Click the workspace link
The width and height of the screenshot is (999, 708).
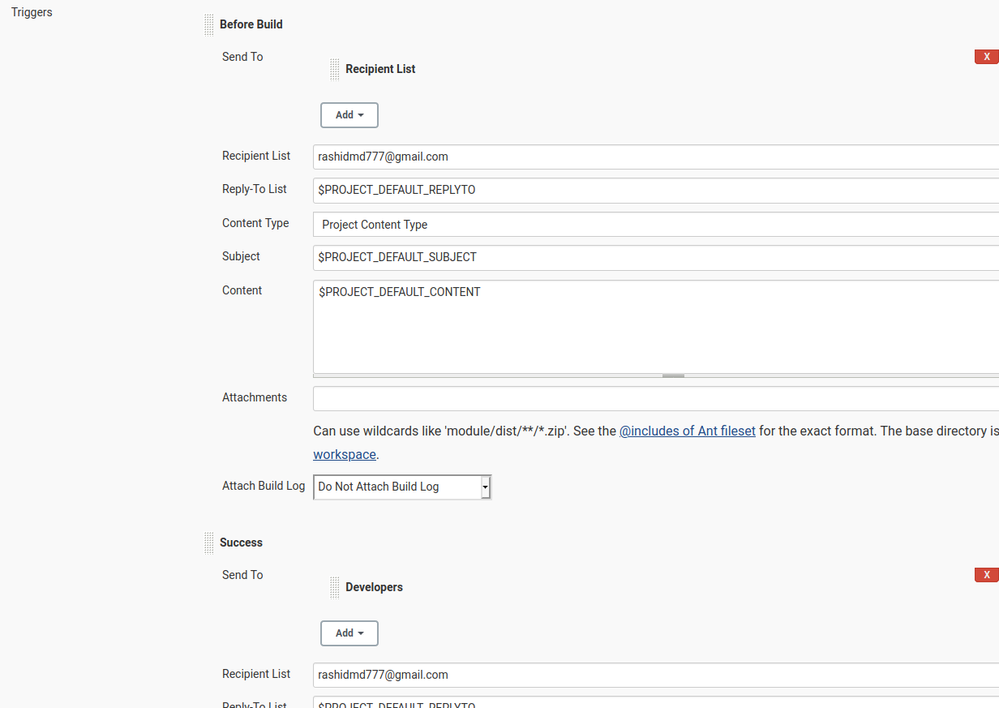[x=344, y=454]
